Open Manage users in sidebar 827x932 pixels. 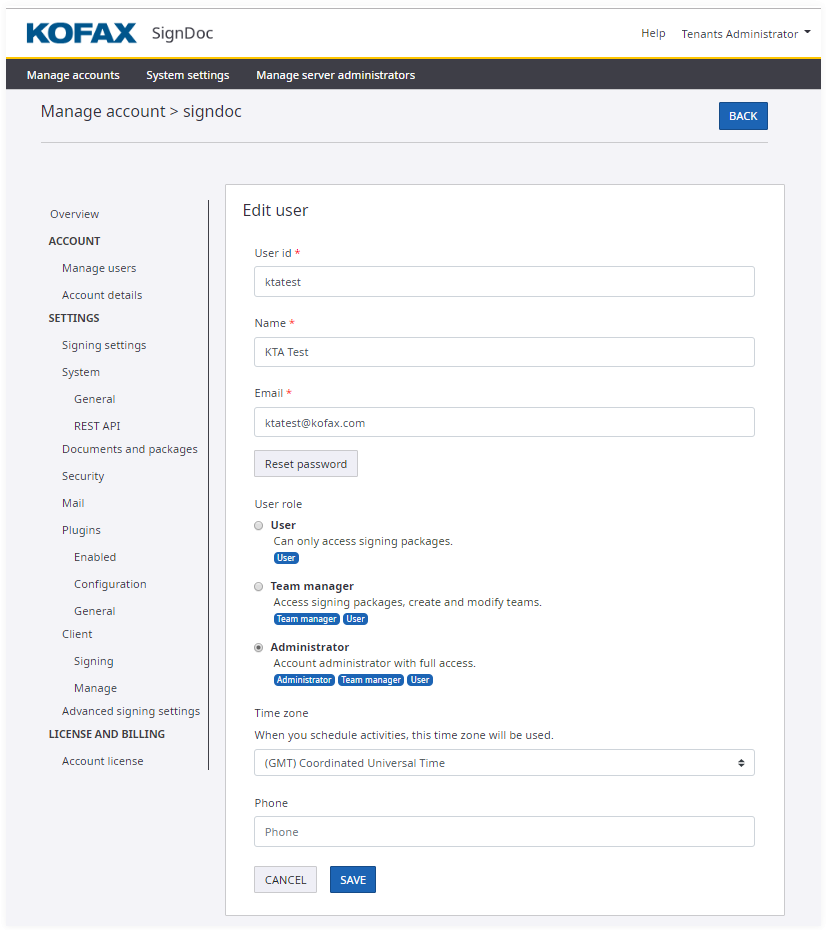[99, 268]
